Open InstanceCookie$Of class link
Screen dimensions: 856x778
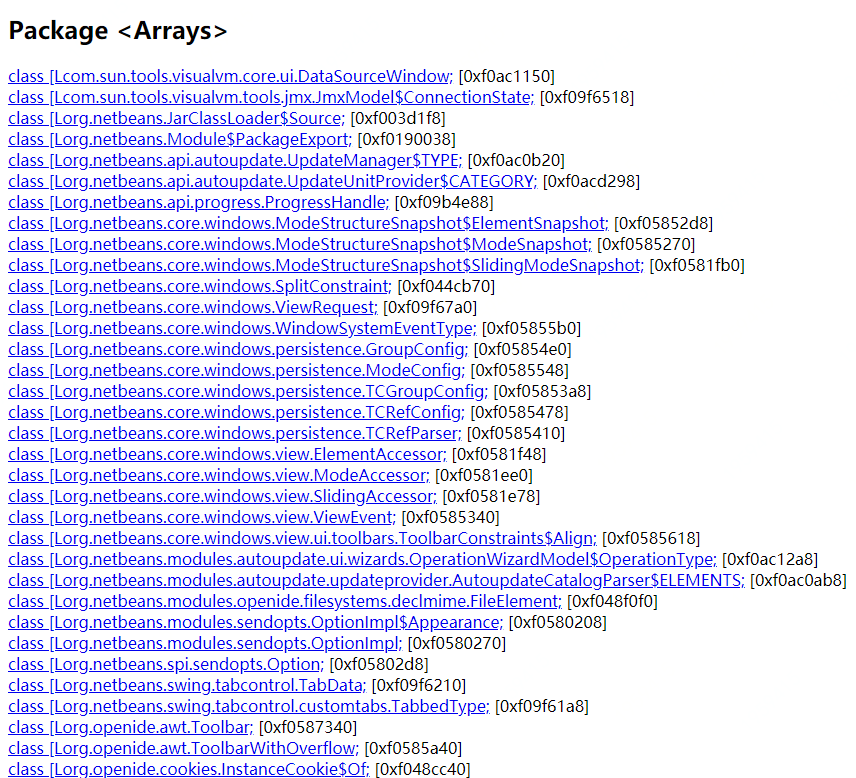coord(189,770)
